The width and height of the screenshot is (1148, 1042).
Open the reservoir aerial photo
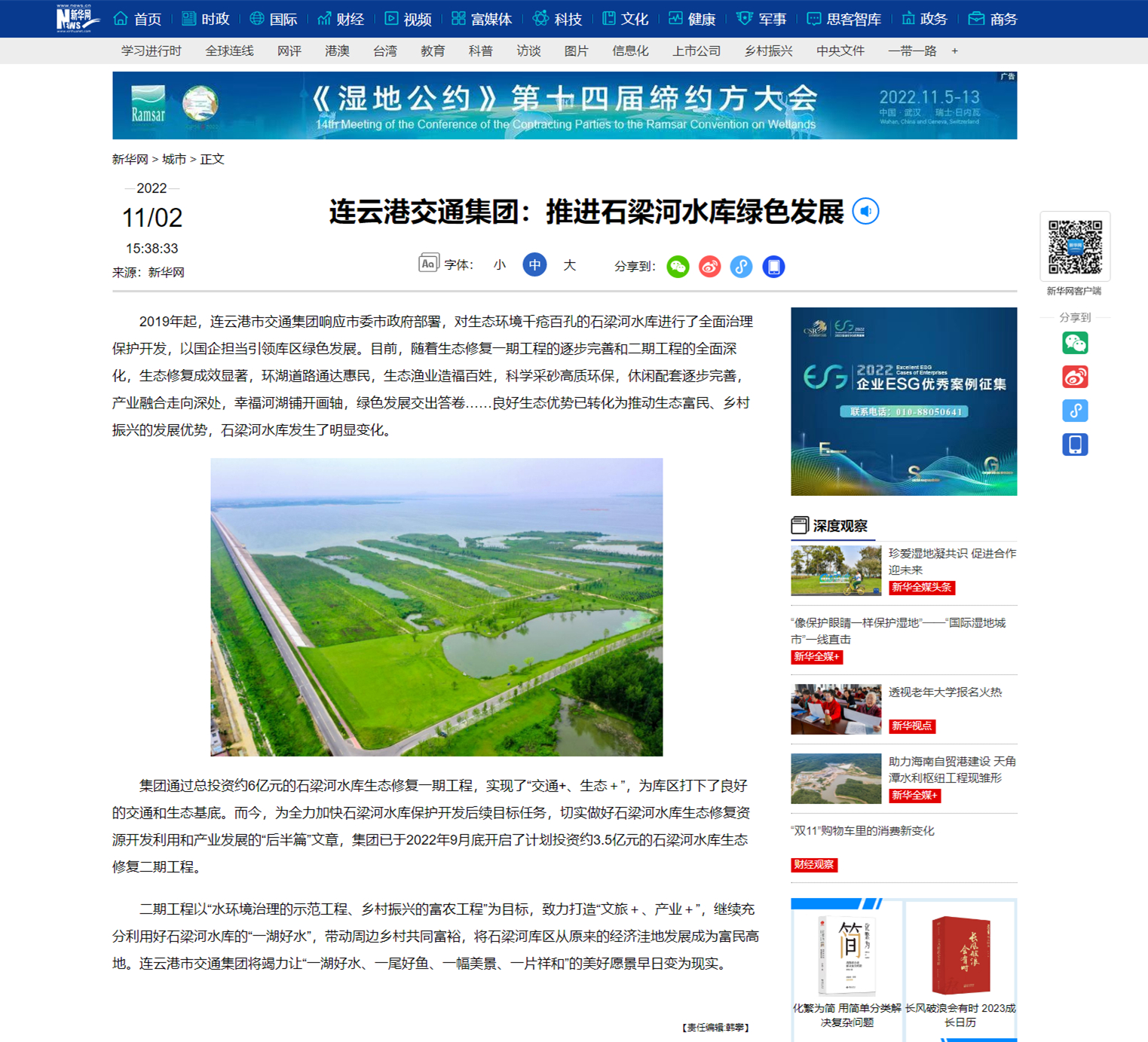436,607
